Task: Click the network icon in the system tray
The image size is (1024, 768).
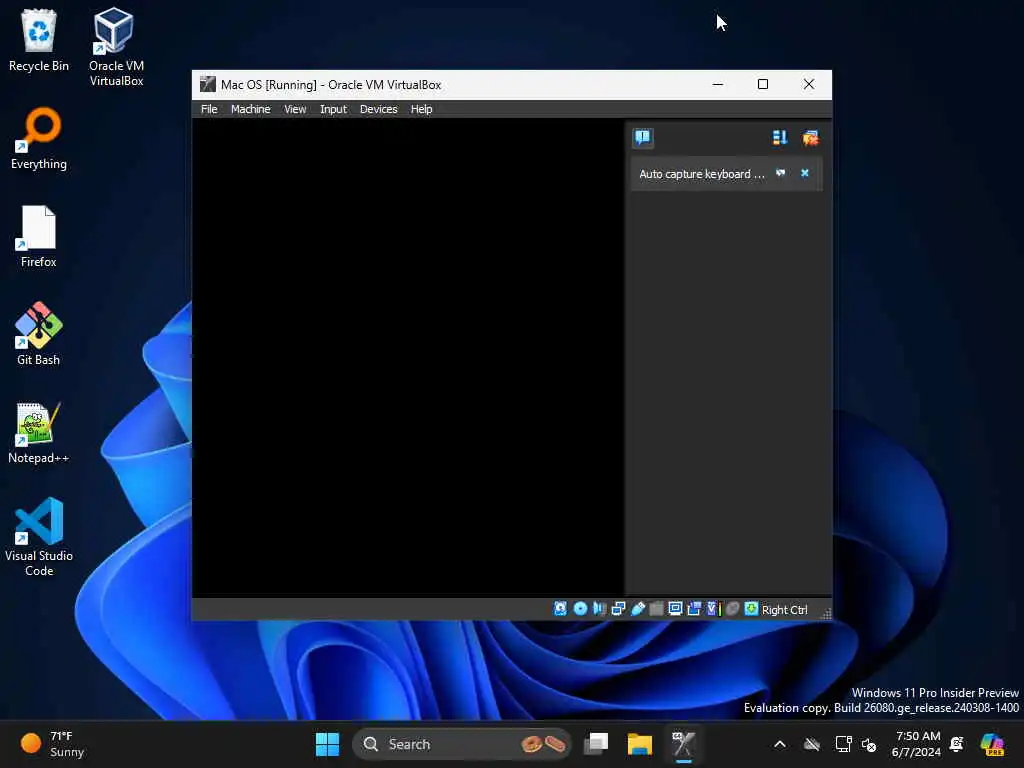Action: tap(843, 744)
